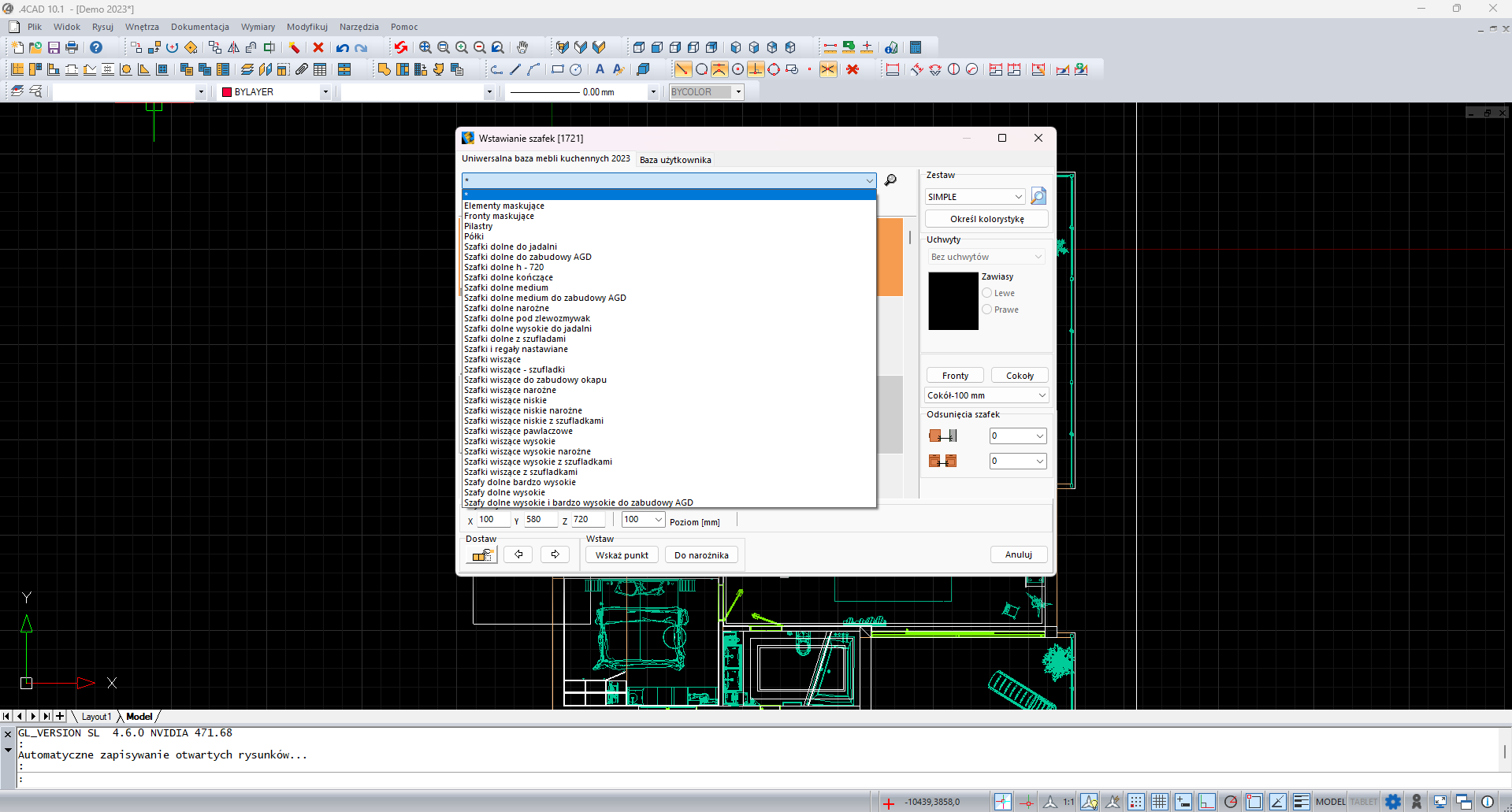Image resolution: width=1512 pixels, height=812 pixels.
Task: Click the red X delete icon
Action: click(318, 48)
